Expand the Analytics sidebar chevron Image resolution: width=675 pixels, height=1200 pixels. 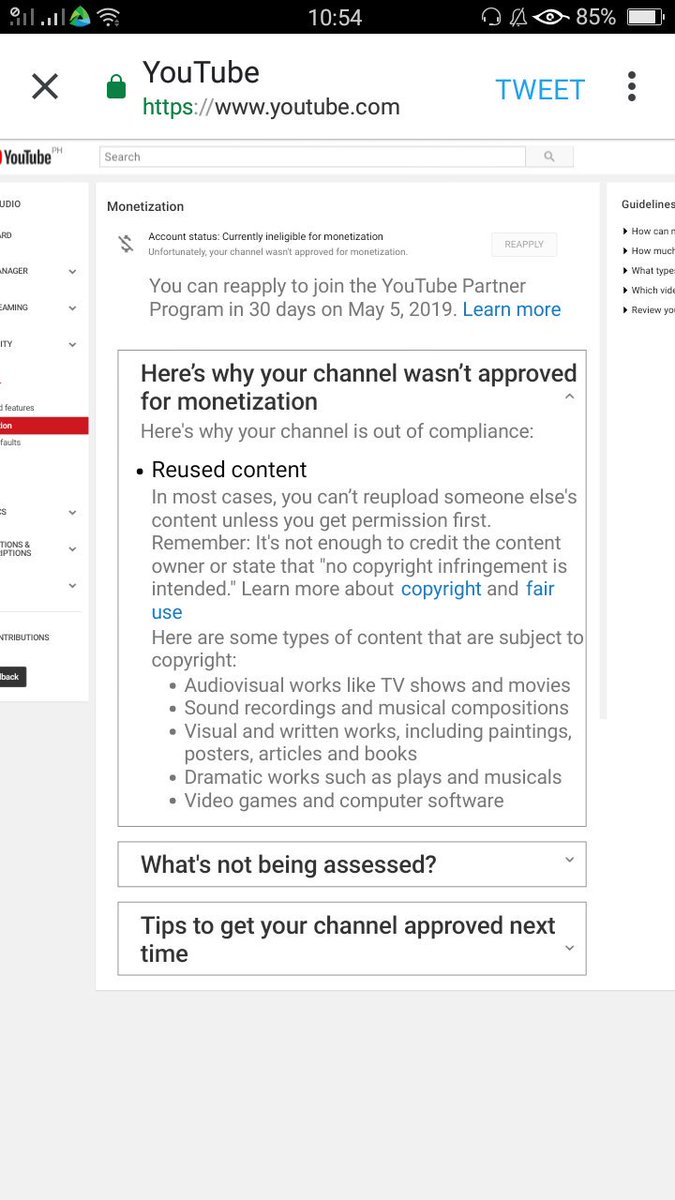[x=73, y=512]
